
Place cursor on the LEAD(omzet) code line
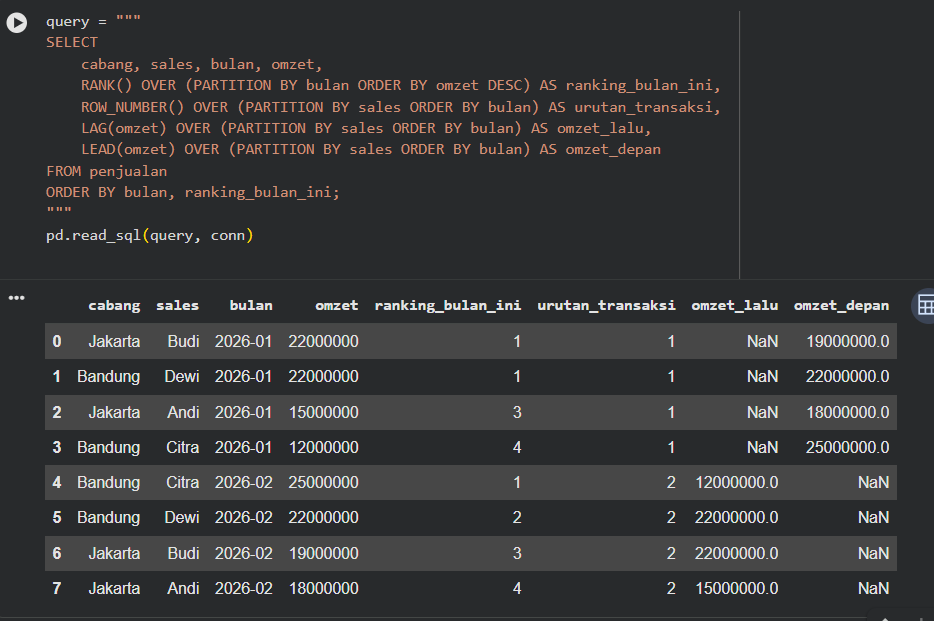(371, 149)
